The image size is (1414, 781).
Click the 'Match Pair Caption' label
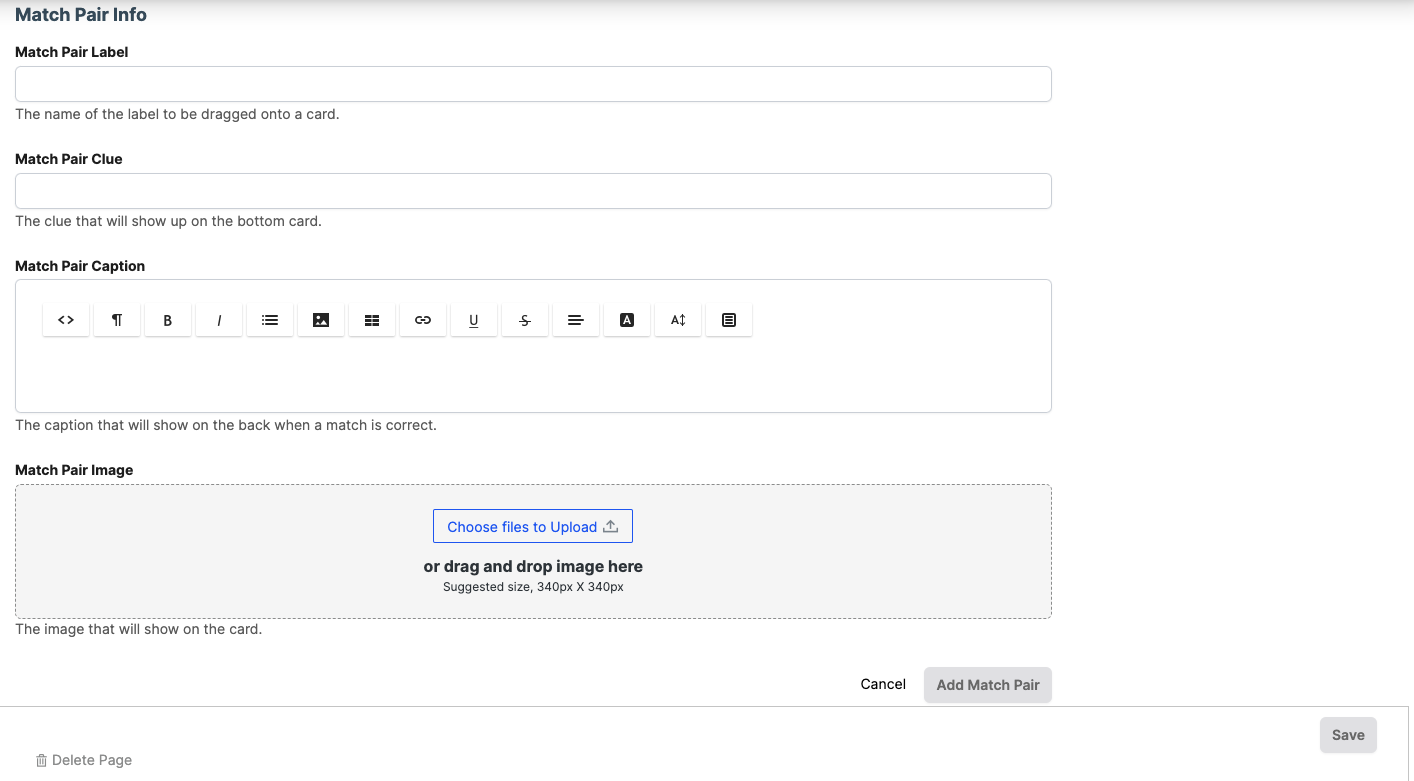coord(80,266)
